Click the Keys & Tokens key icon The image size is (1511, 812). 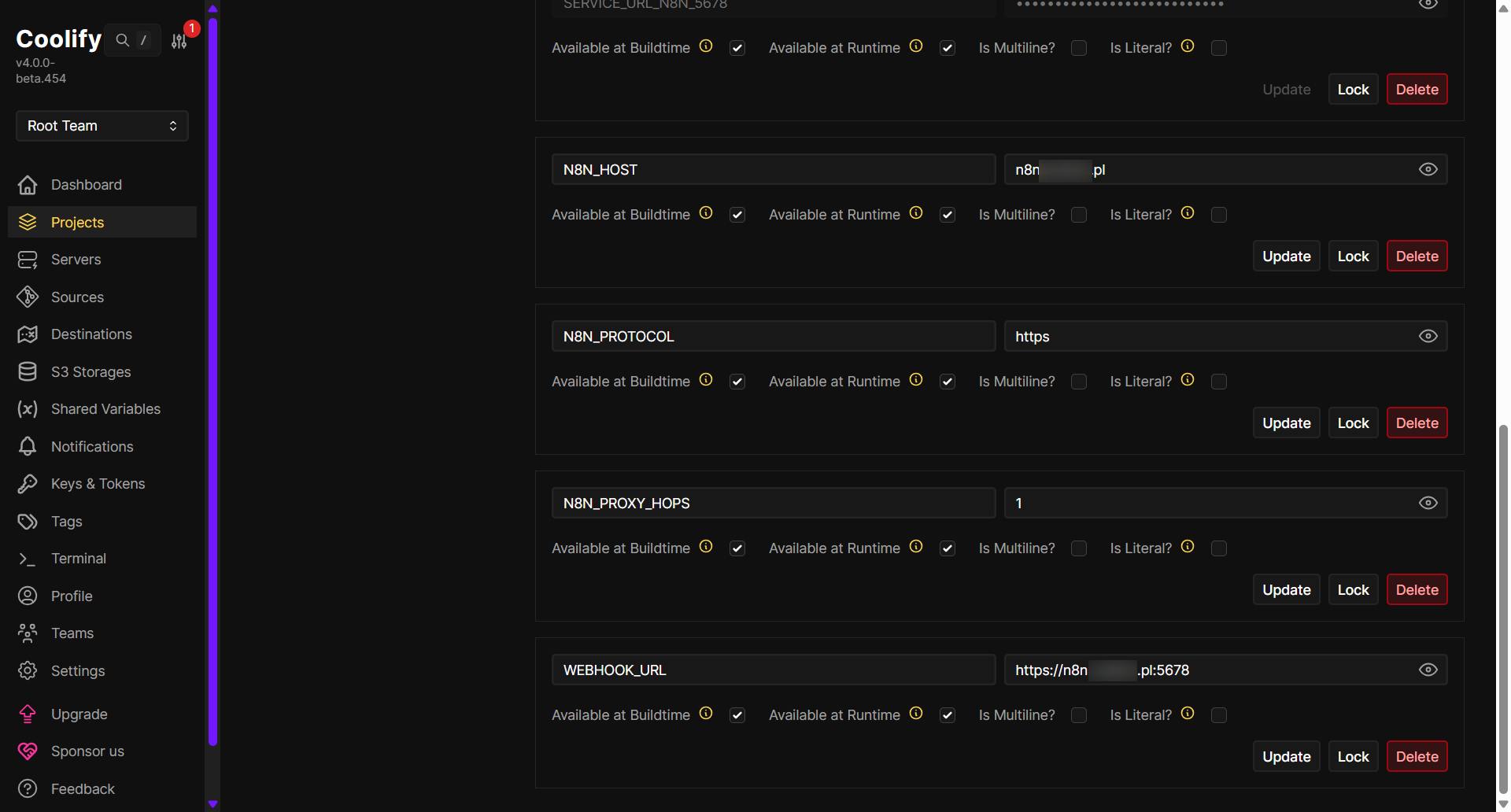pyautogui.click(x=28, y=484)
